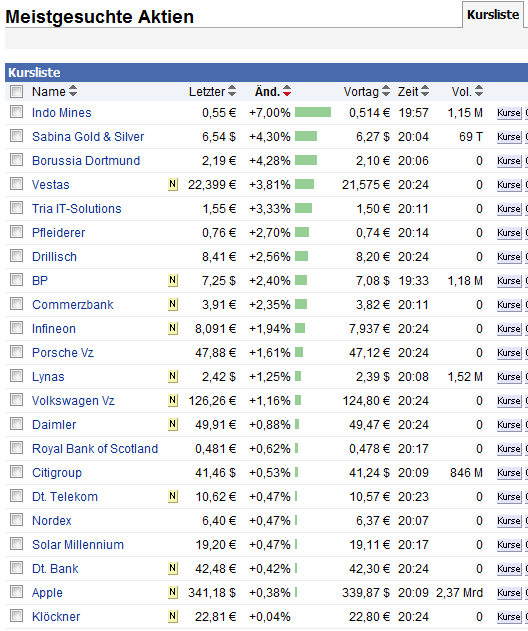Open the N news icon for Lynas
The width and height of the screenshot is (528, 631).
(x=173, y=376)
